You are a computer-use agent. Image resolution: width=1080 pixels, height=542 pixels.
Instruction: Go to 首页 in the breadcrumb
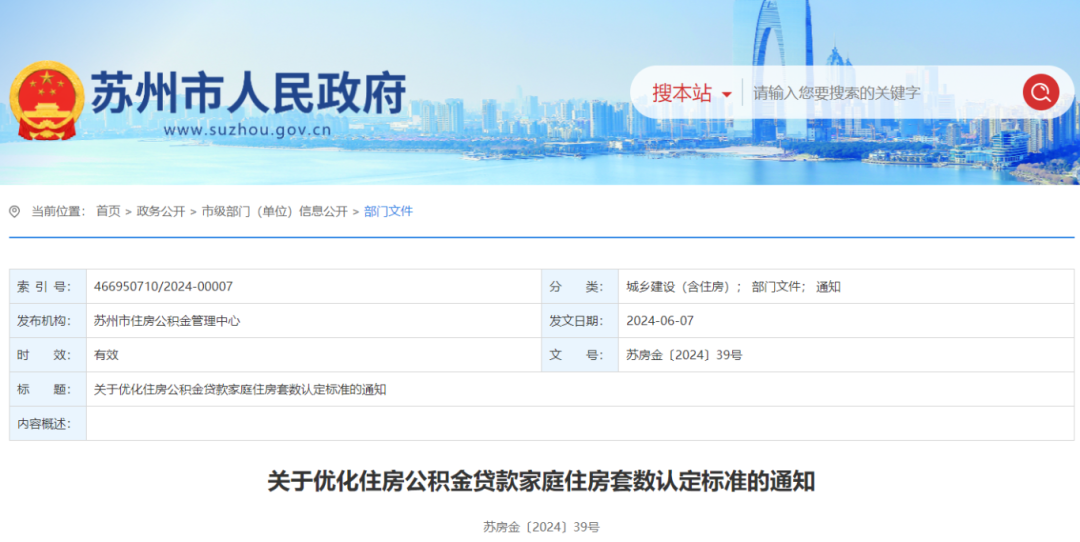click(108, 212)
